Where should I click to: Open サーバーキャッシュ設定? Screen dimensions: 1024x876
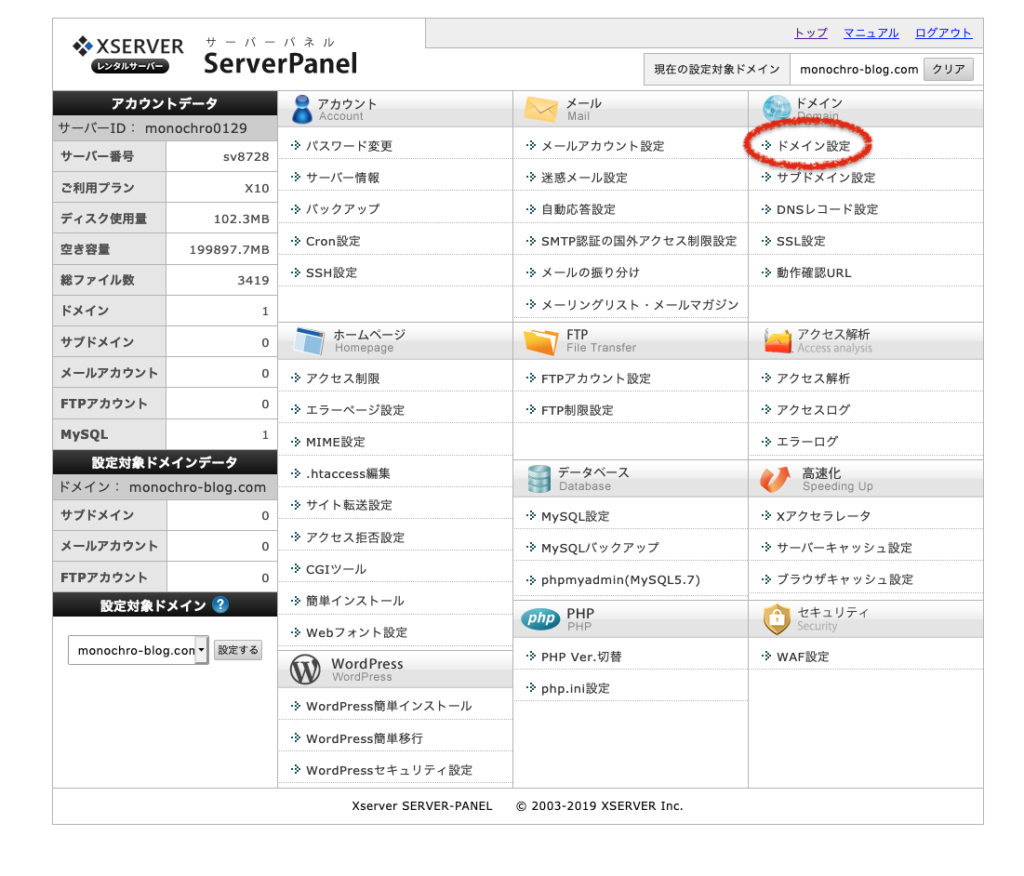[x=844, y=547]
